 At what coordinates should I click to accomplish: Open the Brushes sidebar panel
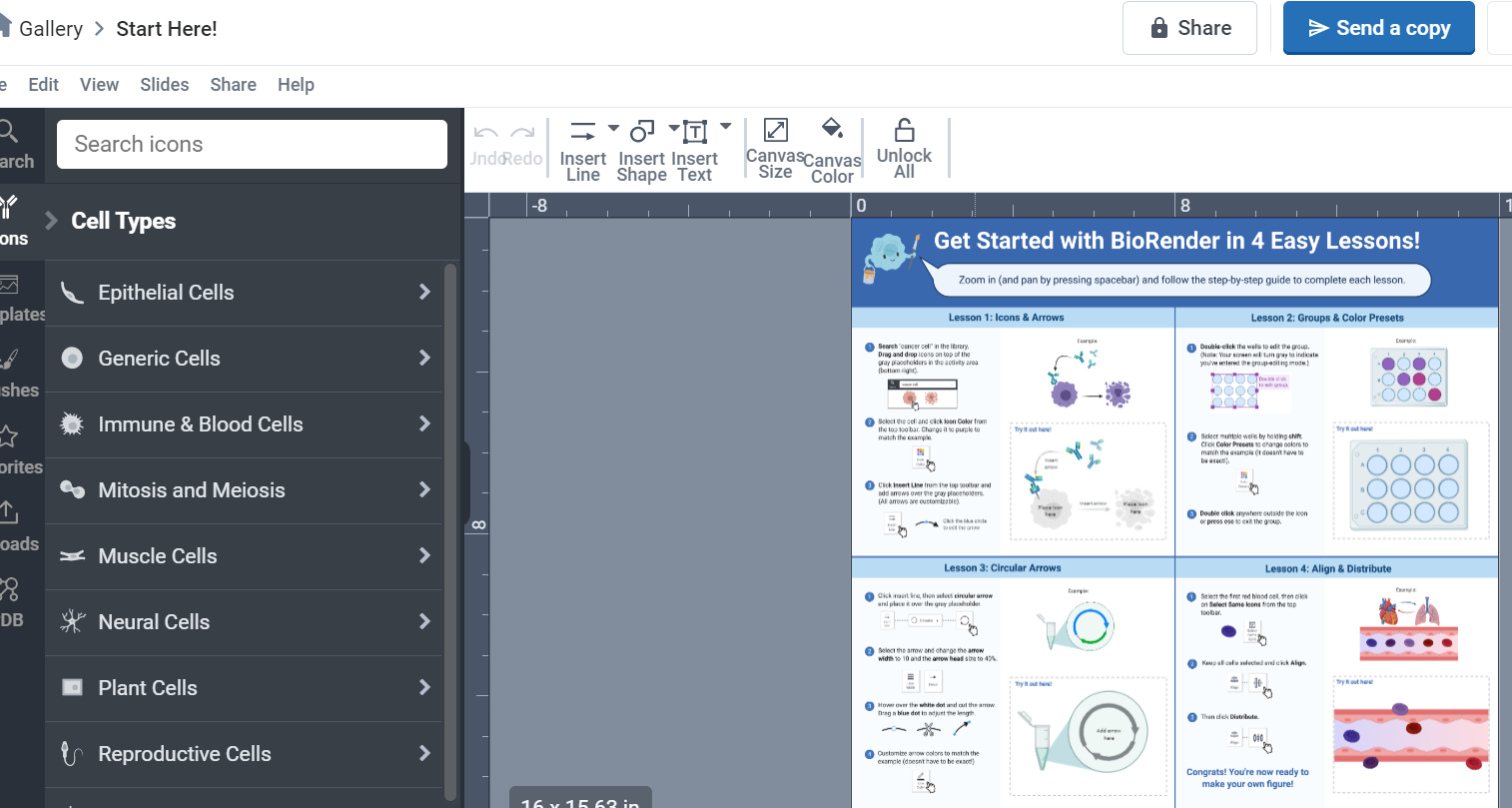[x=19, y=375]
